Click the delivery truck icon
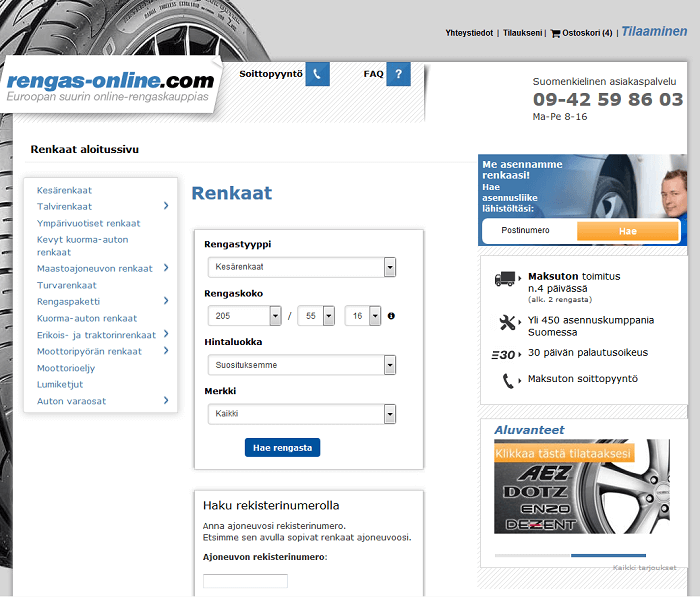This screenshot has width=700, height=597. [x=505, y=279]
